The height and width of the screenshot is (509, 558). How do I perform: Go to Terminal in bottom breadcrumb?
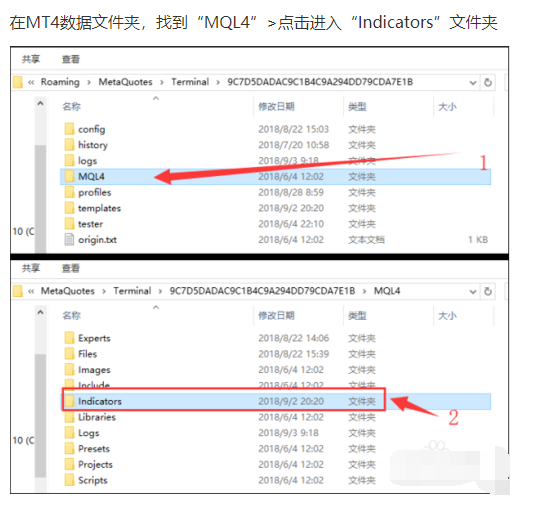point(132,291)
